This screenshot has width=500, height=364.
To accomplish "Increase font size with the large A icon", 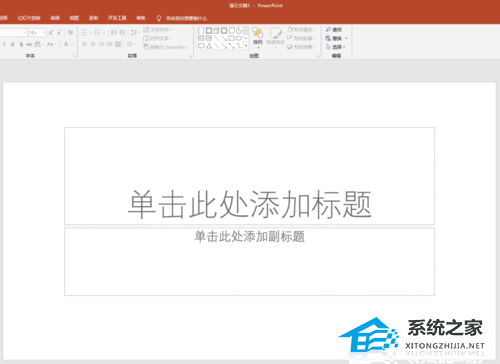I will click(x=51, y=33).
